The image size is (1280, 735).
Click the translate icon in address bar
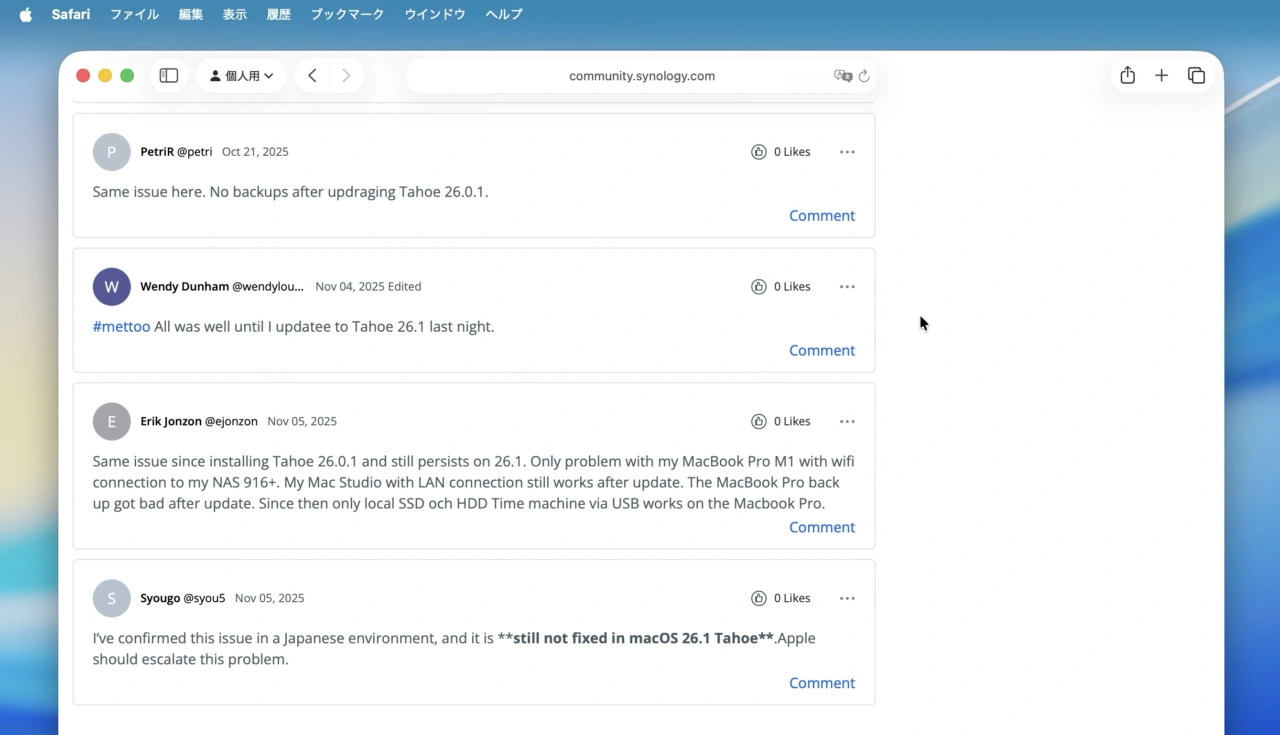842,76
